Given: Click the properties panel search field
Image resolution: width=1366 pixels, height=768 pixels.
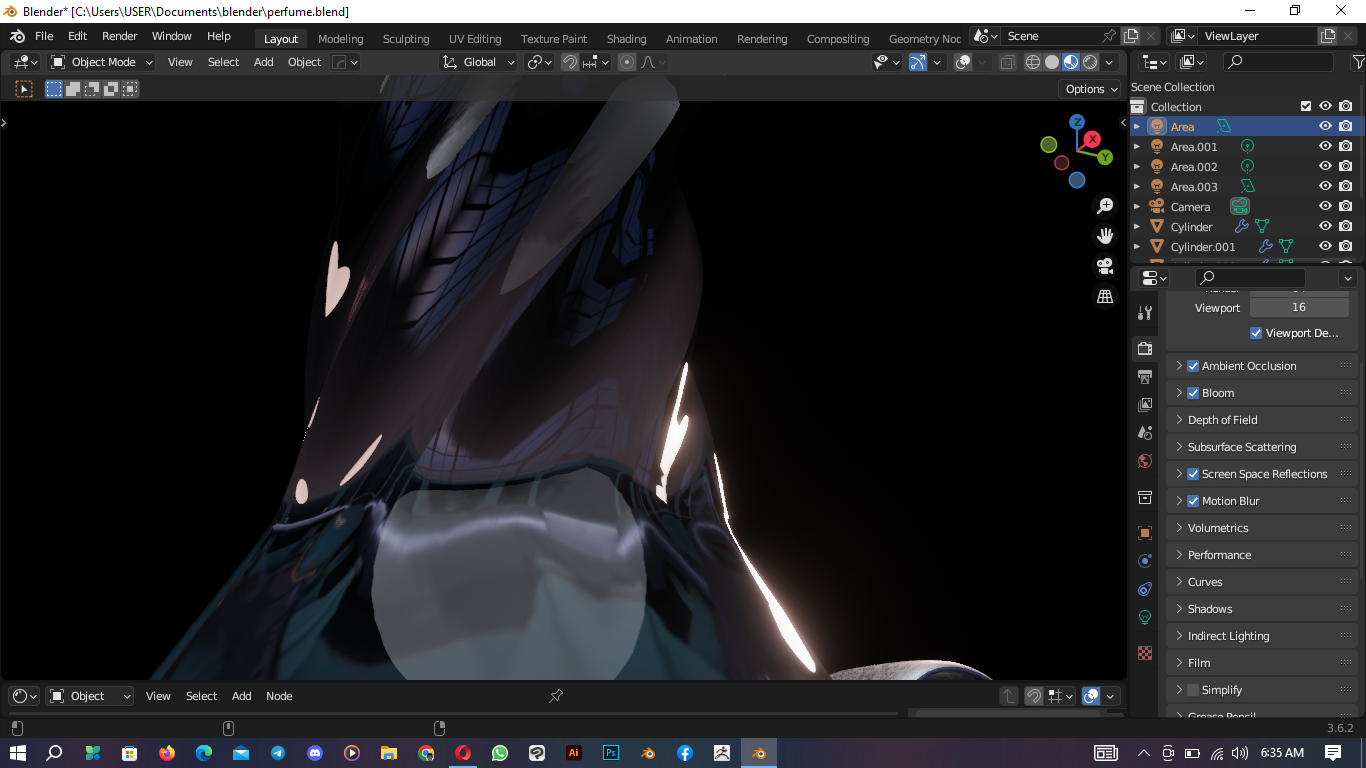Looking at the screenshot, I should click(1251, 277).
